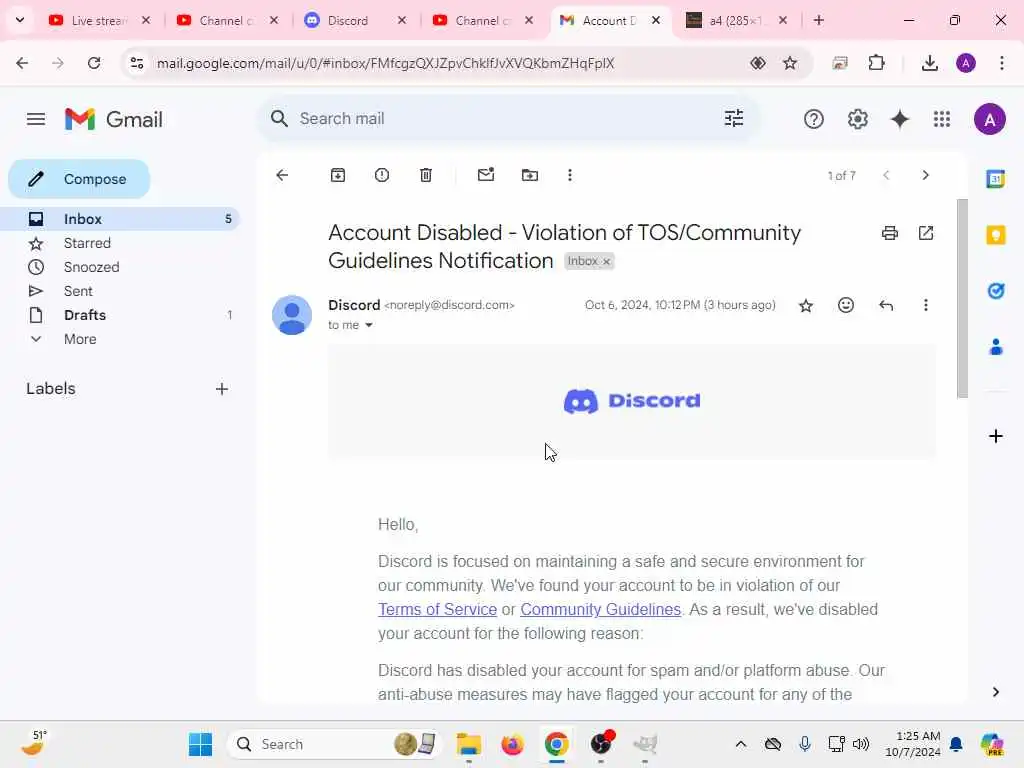The width and height of the screenshot is (1024, 768).
Task: Report this email as spam
Action: (x=382, y=175)
